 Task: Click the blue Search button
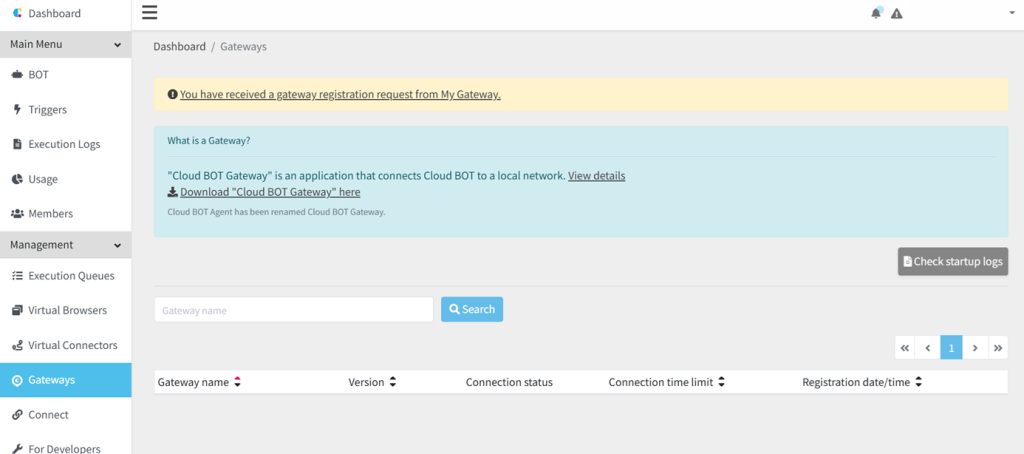(x=472, y=310)
